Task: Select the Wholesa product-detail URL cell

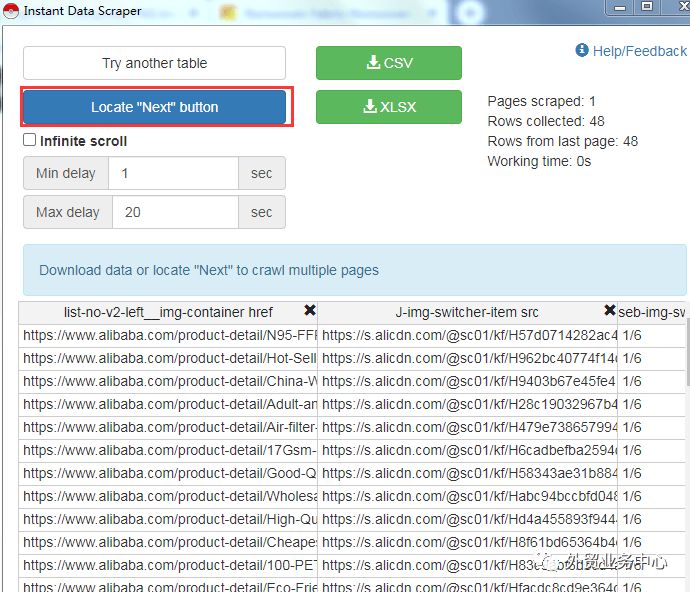Action: coord(168,496)
